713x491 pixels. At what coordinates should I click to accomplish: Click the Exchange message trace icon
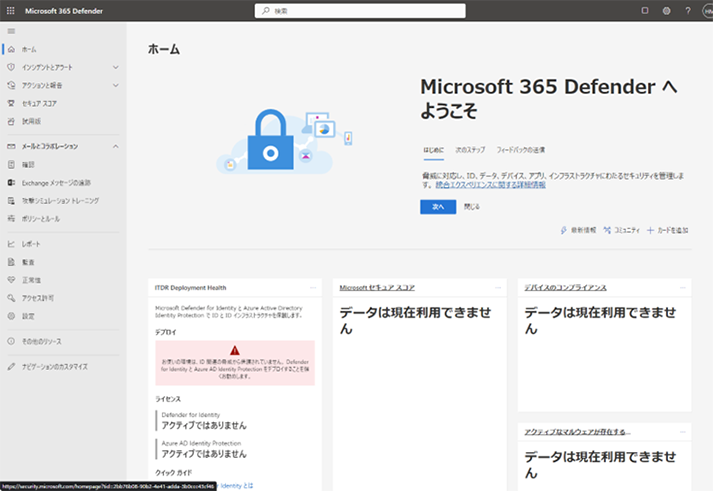click(11, 182)
